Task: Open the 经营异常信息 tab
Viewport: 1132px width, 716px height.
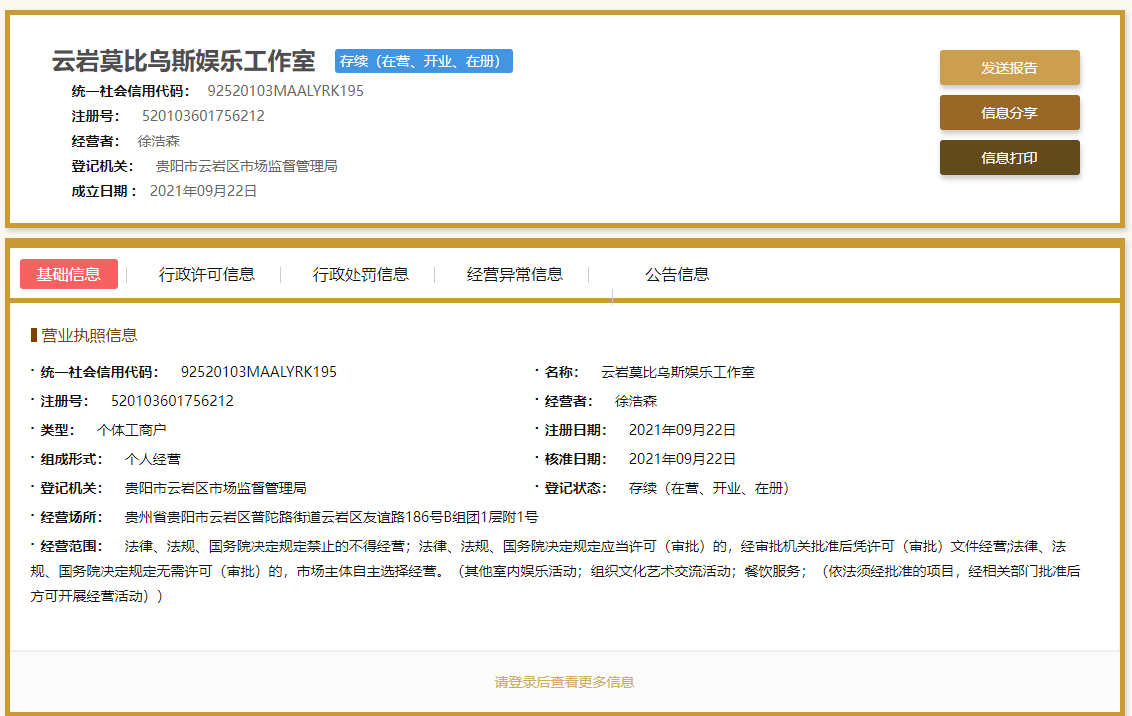Action: 515,274
